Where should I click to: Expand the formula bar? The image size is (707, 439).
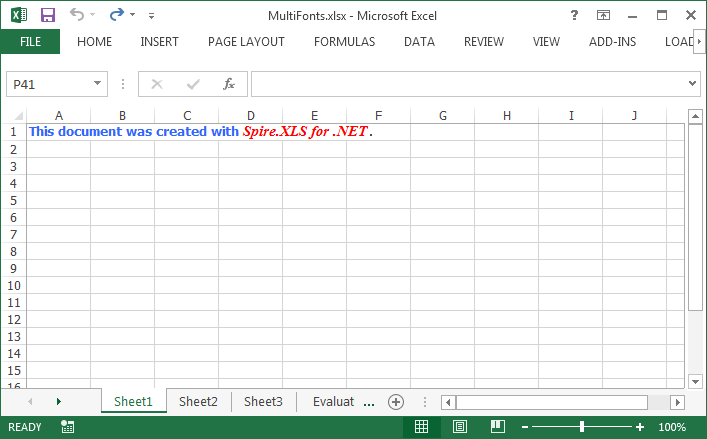[693, 83]
